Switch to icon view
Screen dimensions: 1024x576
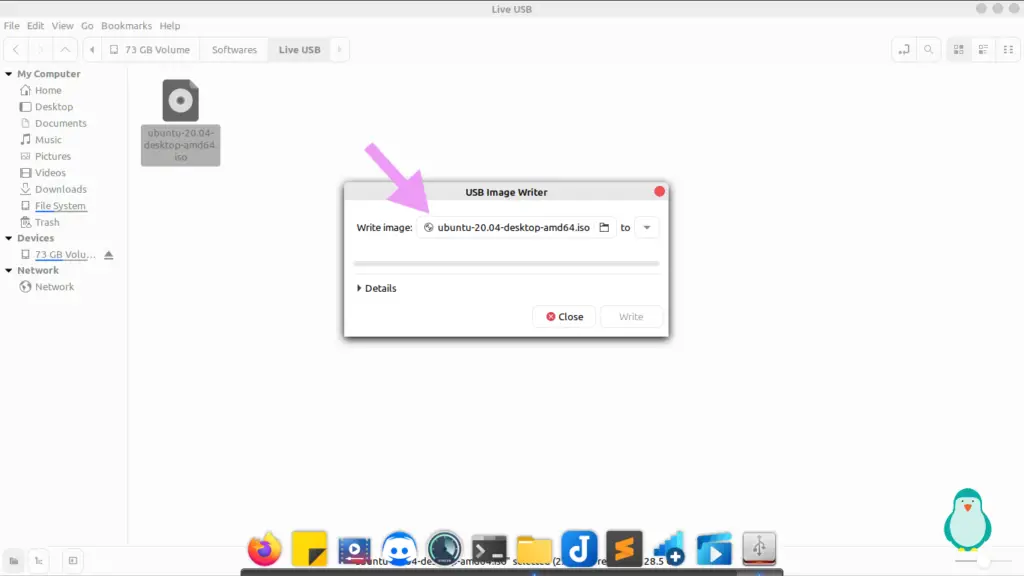[959, 50]
